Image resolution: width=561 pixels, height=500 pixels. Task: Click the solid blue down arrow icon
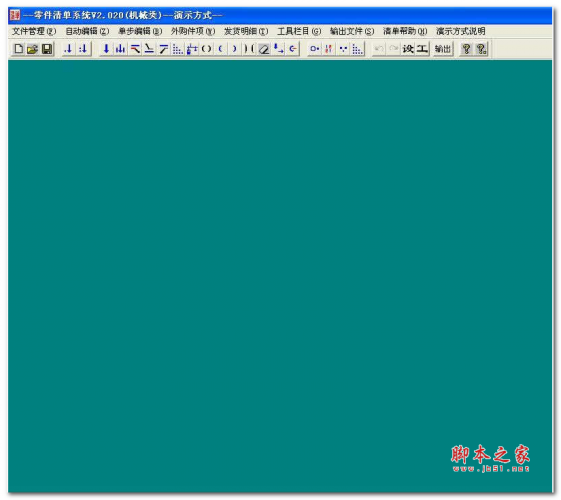click(x=106, y=49)
